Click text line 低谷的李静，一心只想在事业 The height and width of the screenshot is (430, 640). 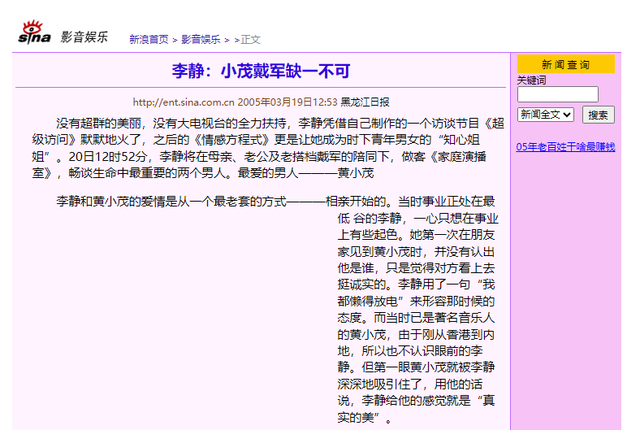(x=418, y=218)
